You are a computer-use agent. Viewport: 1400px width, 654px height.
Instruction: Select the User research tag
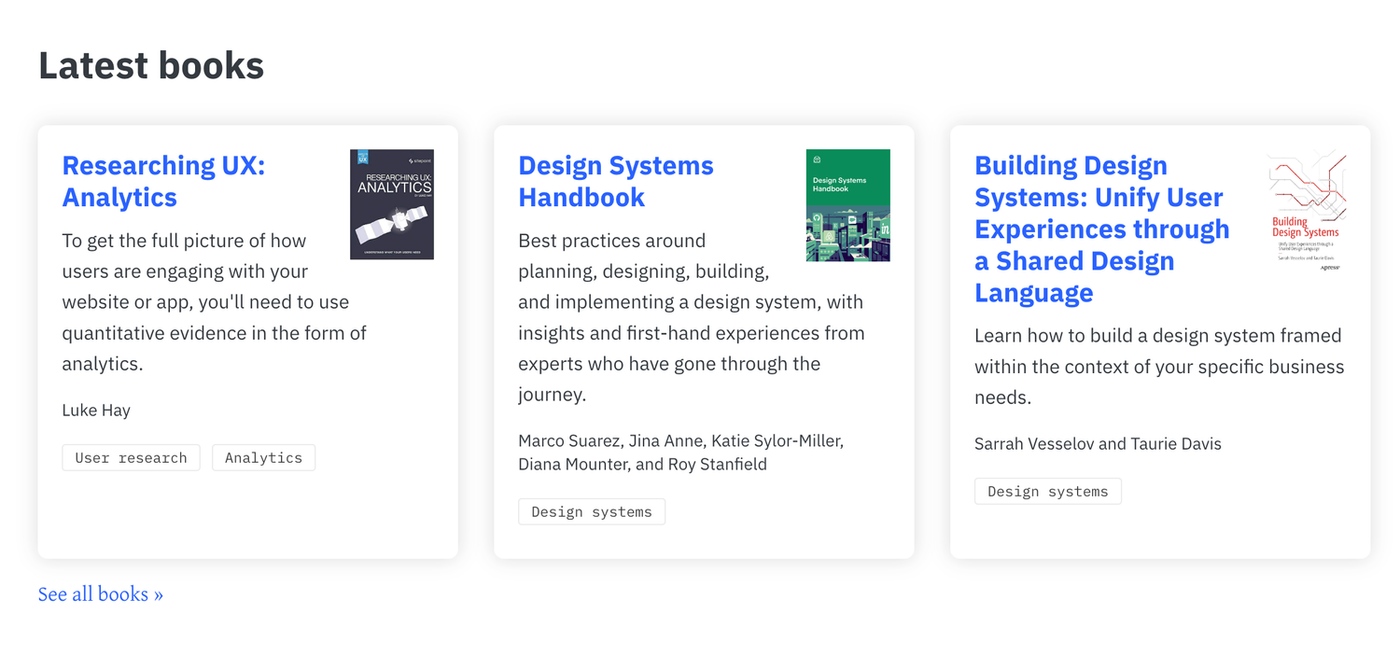pyautogui.click(x=131, y=458)
